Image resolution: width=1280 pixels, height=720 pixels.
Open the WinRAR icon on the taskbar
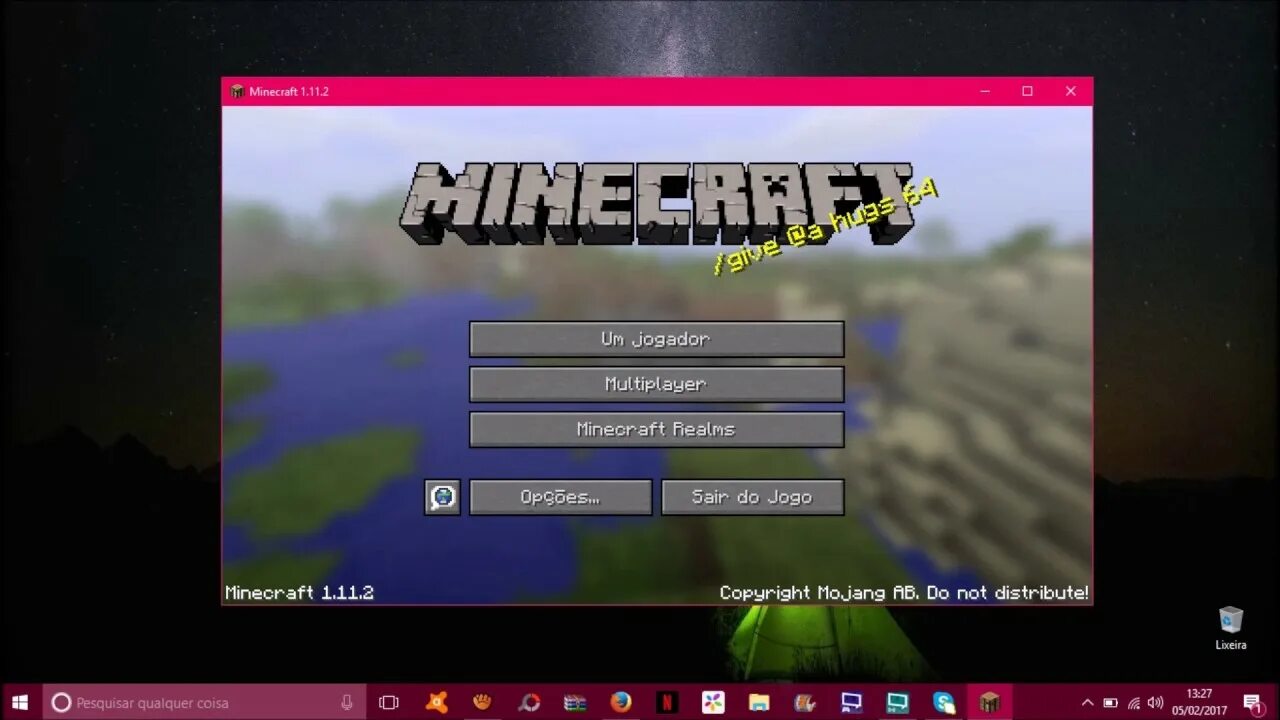tap(575, 703)
